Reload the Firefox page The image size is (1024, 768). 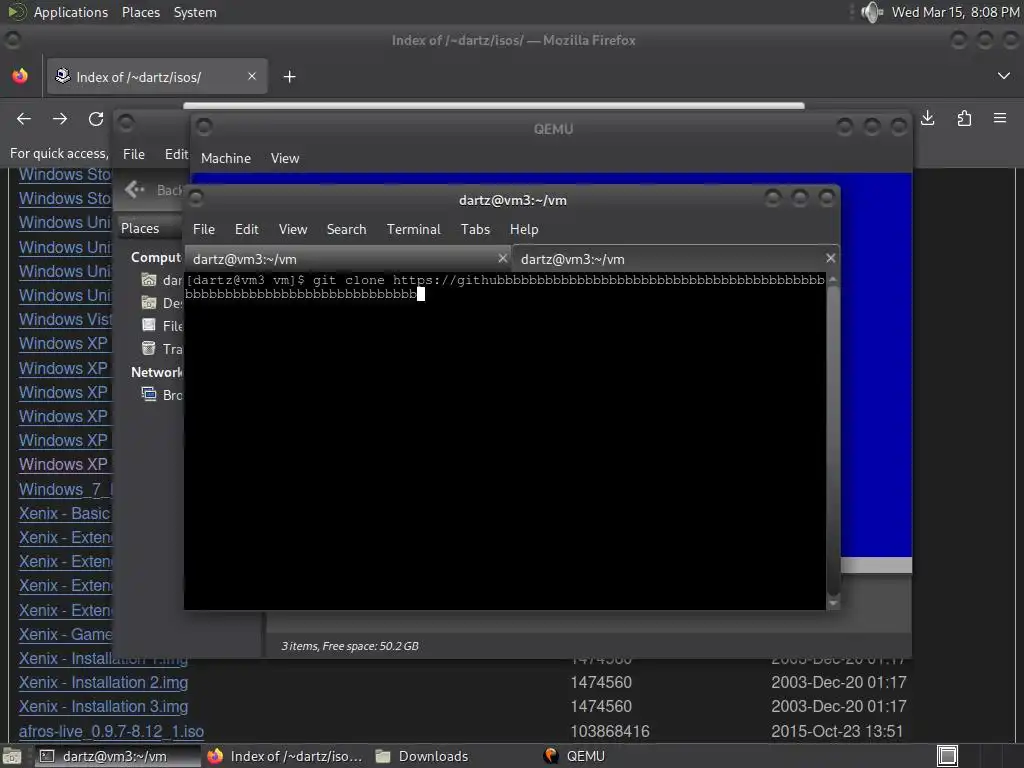96,119
